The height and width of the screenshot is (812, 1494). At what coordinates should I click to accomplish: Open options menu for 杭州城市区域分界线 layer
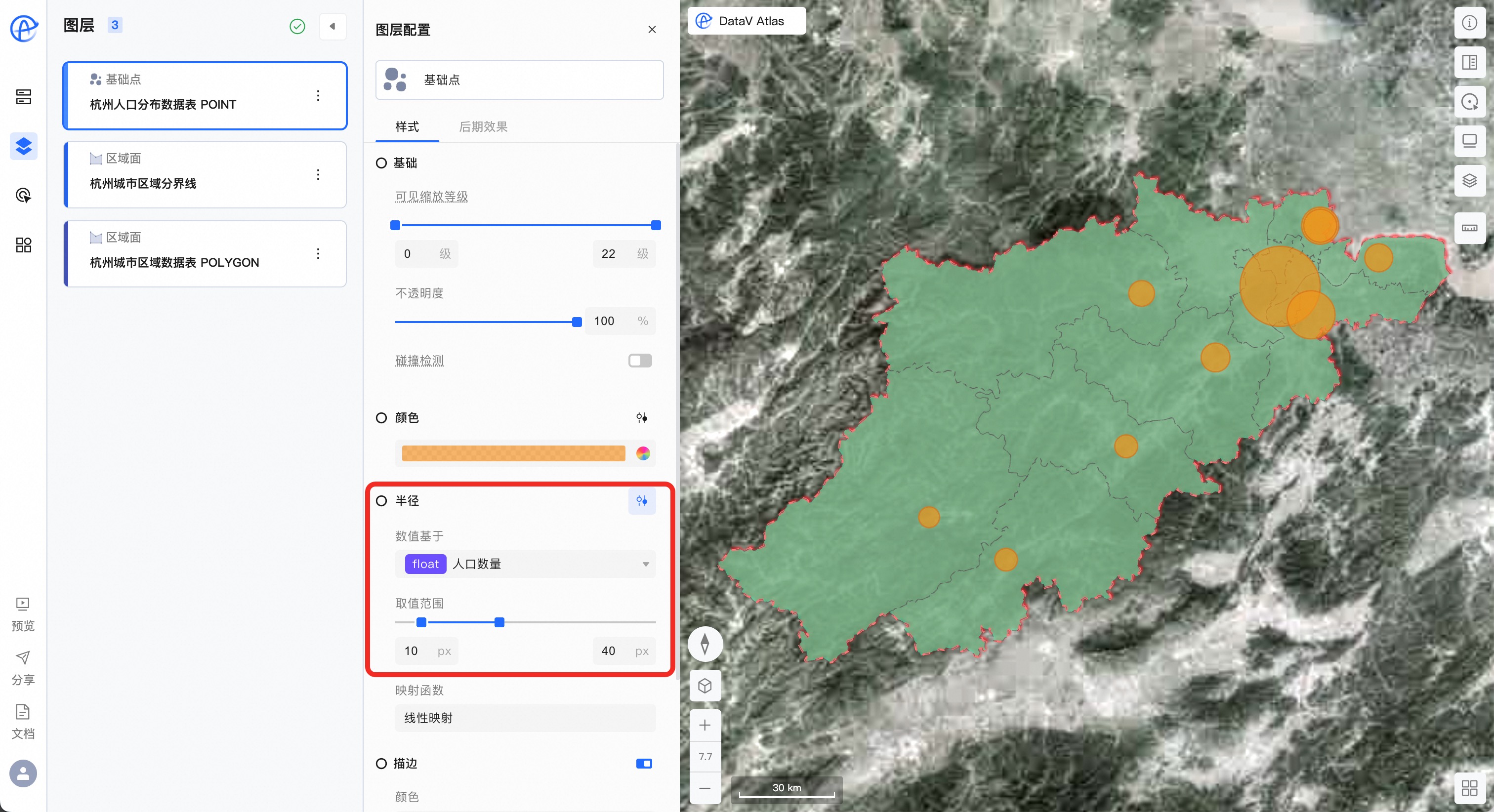(318, 174)
